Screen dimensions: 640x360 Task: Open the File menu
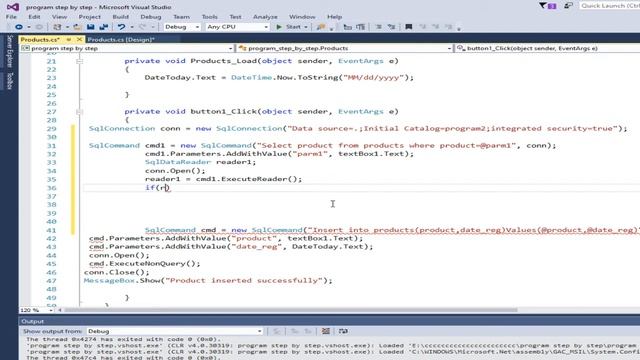click(x=11, y=17)
